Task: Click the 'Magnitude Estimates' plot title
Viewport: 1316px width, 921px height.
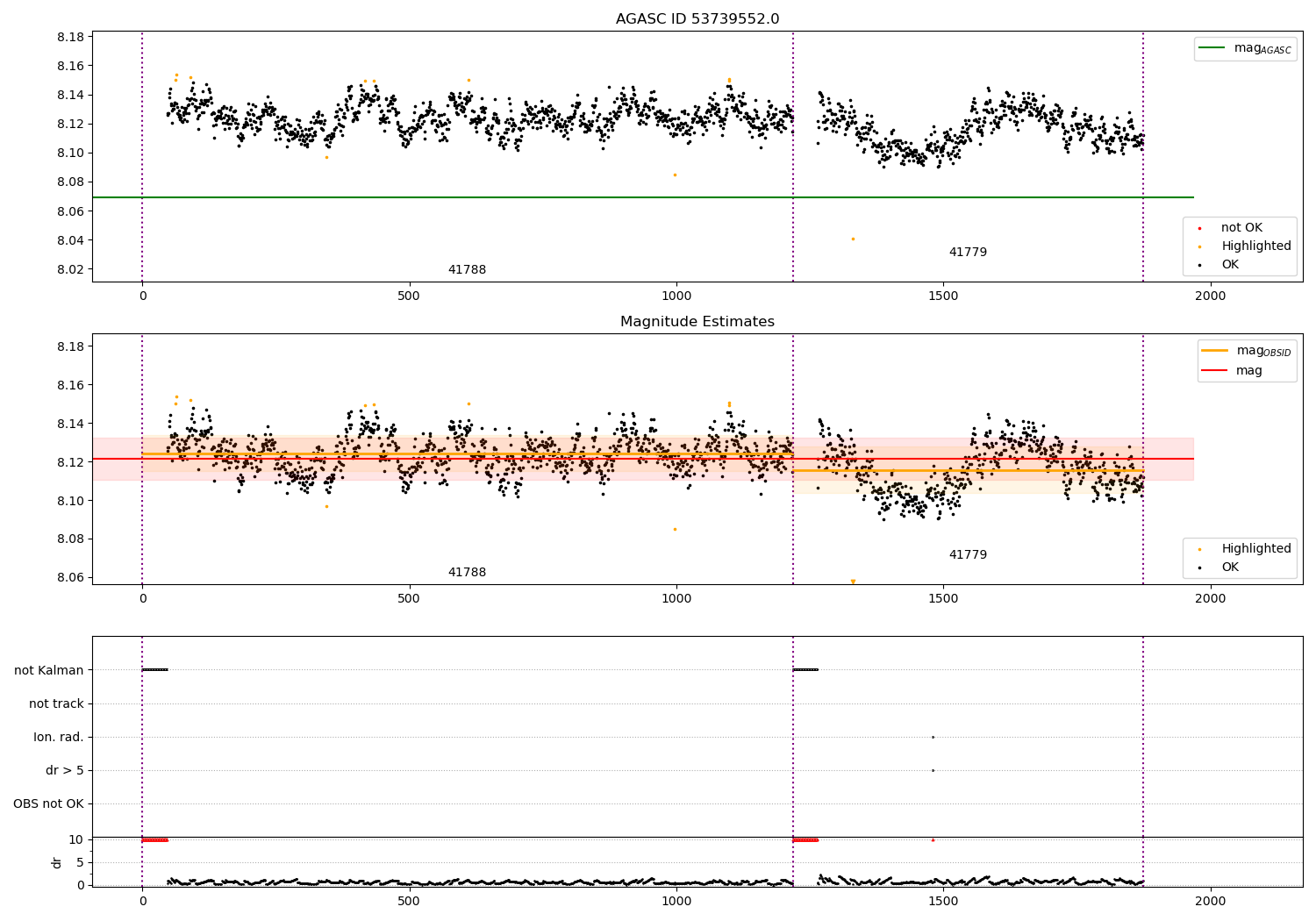Action: [x=697, y=322]
